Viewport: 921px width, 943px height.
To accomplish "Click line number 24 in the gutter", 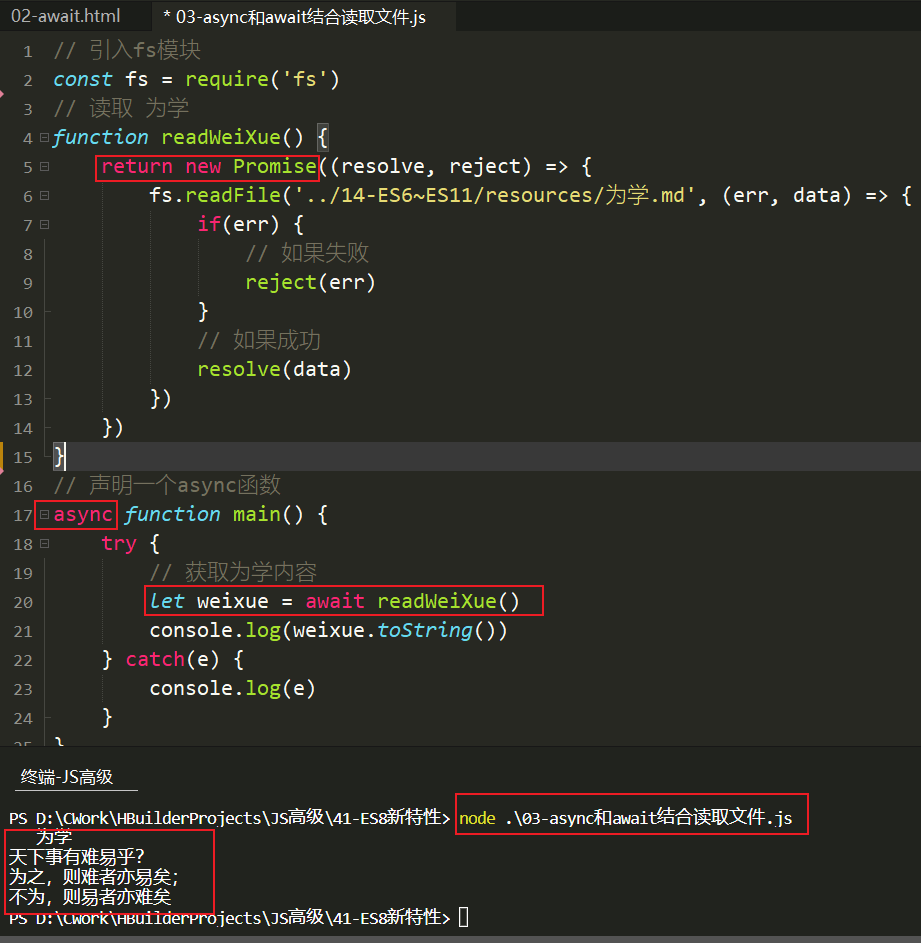I will 23,719.
